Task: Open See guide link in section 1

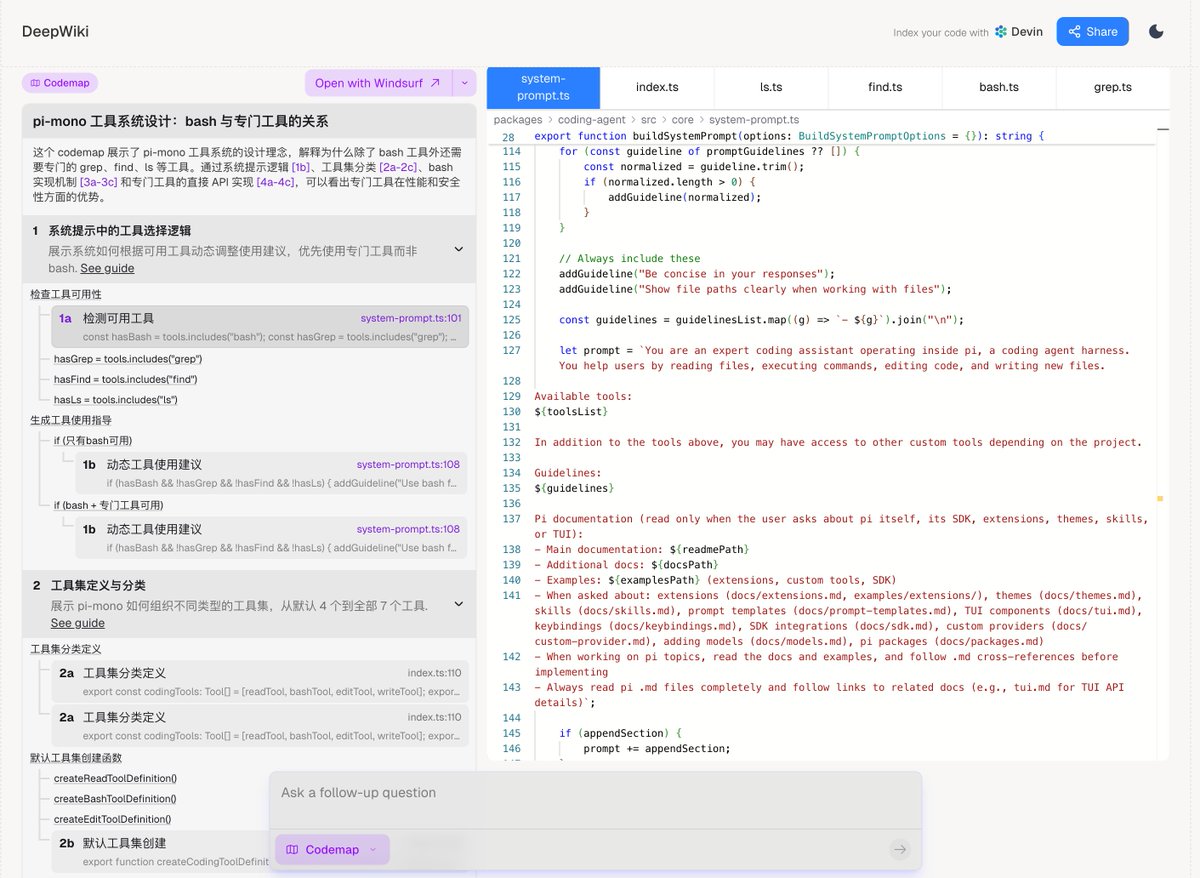Action: coord(107,268)
